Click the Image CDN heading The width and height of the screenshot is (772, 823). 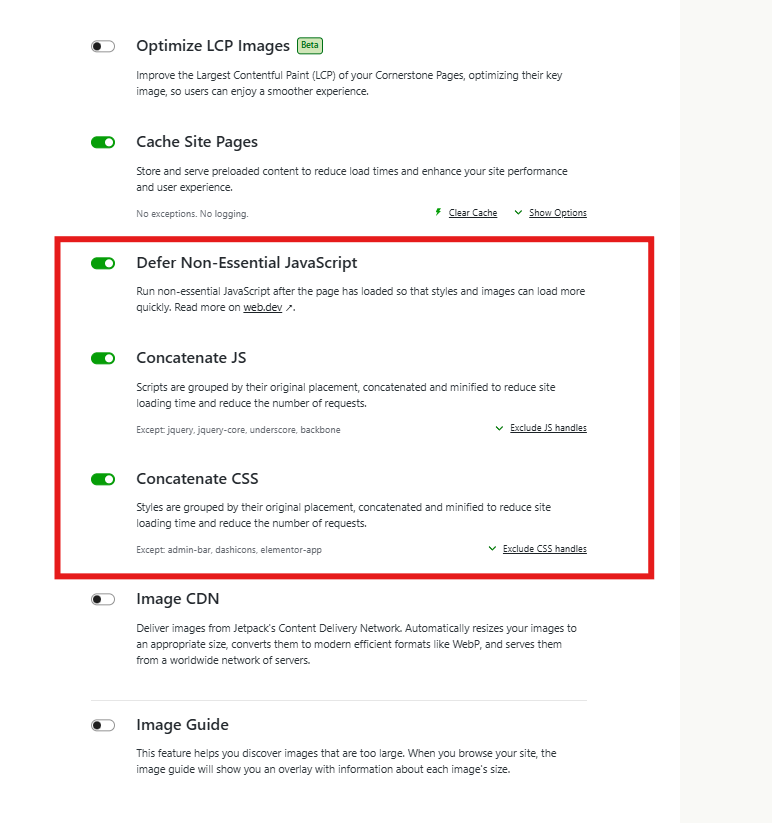pos(178,599)
